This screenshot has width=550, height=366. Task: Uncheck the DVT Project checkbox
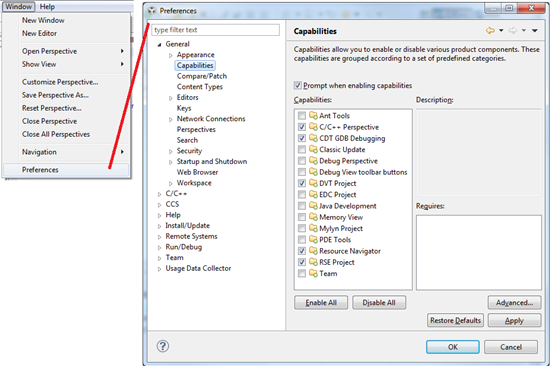click(x=302, y=183)
